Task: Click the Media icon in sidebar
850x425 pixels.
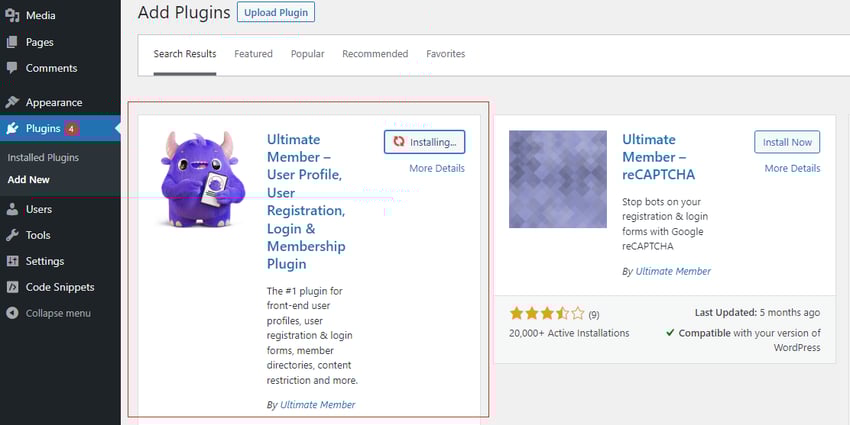Action: click(x=12, y=16)
